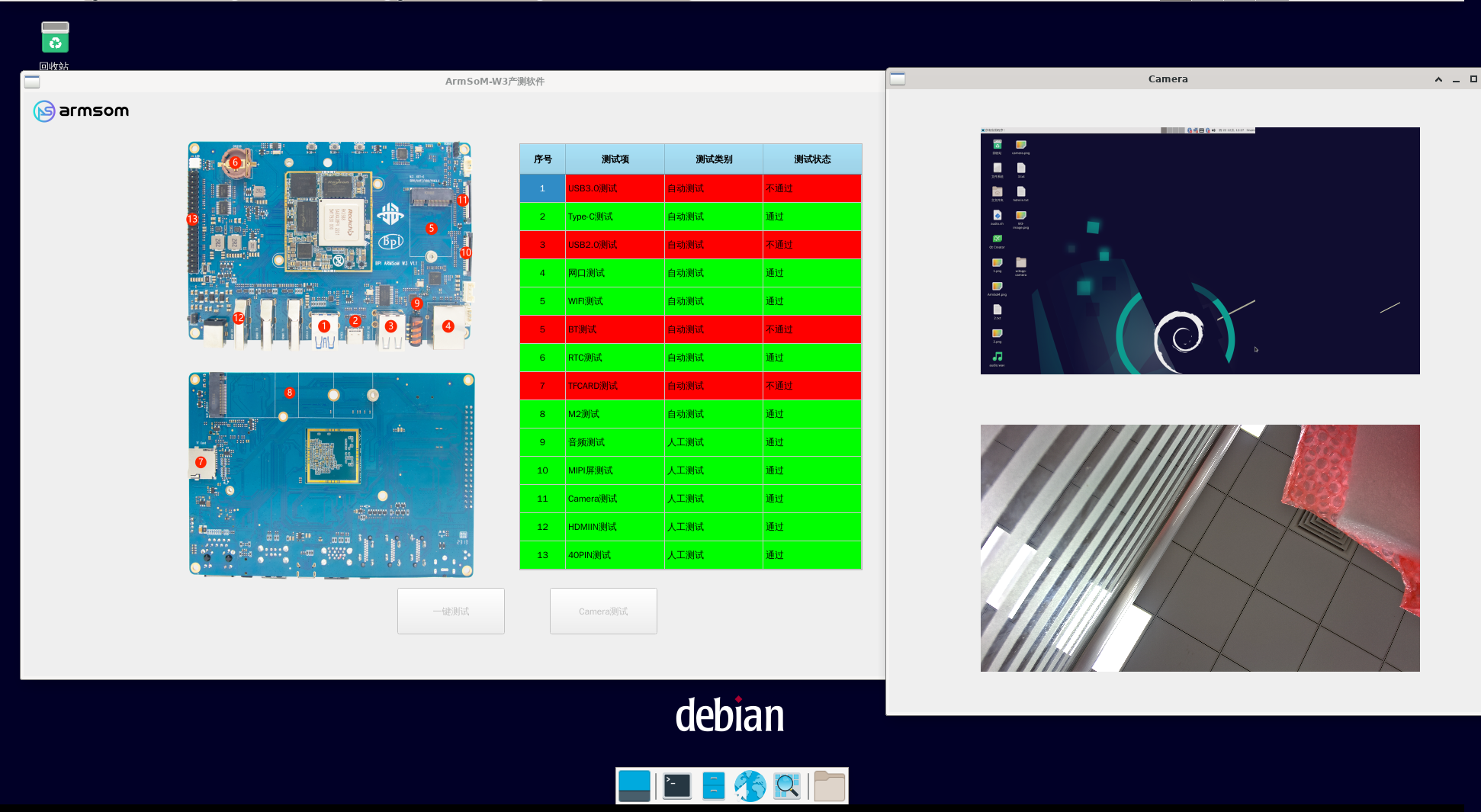This screenshot has height=812, width=1481.
Task: Open the ArmSoM-W3 window menu icon
Action: [x=32, y=82]
